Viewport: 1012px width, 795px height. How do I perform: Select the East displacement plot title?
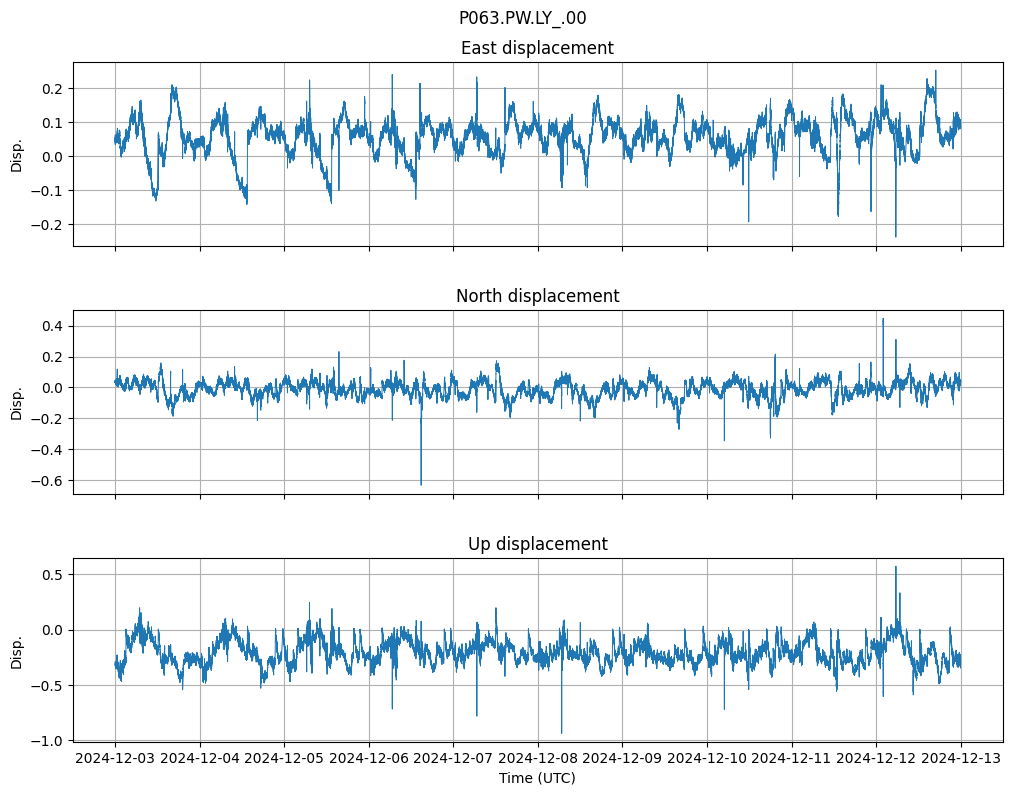click(x=537, y=48)
